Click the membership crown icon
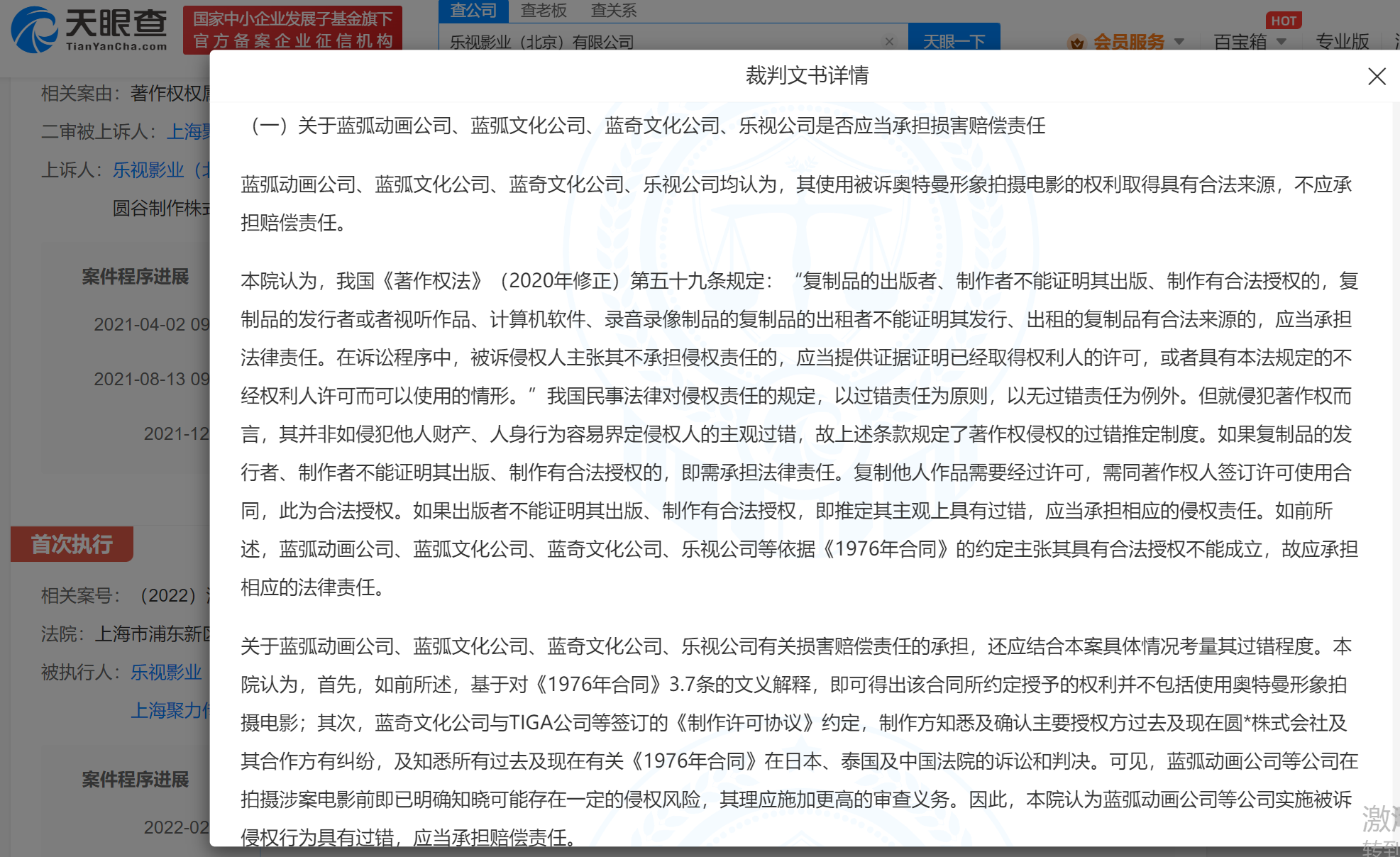This screenshot has height=857, width=1400. point(1077,42)
